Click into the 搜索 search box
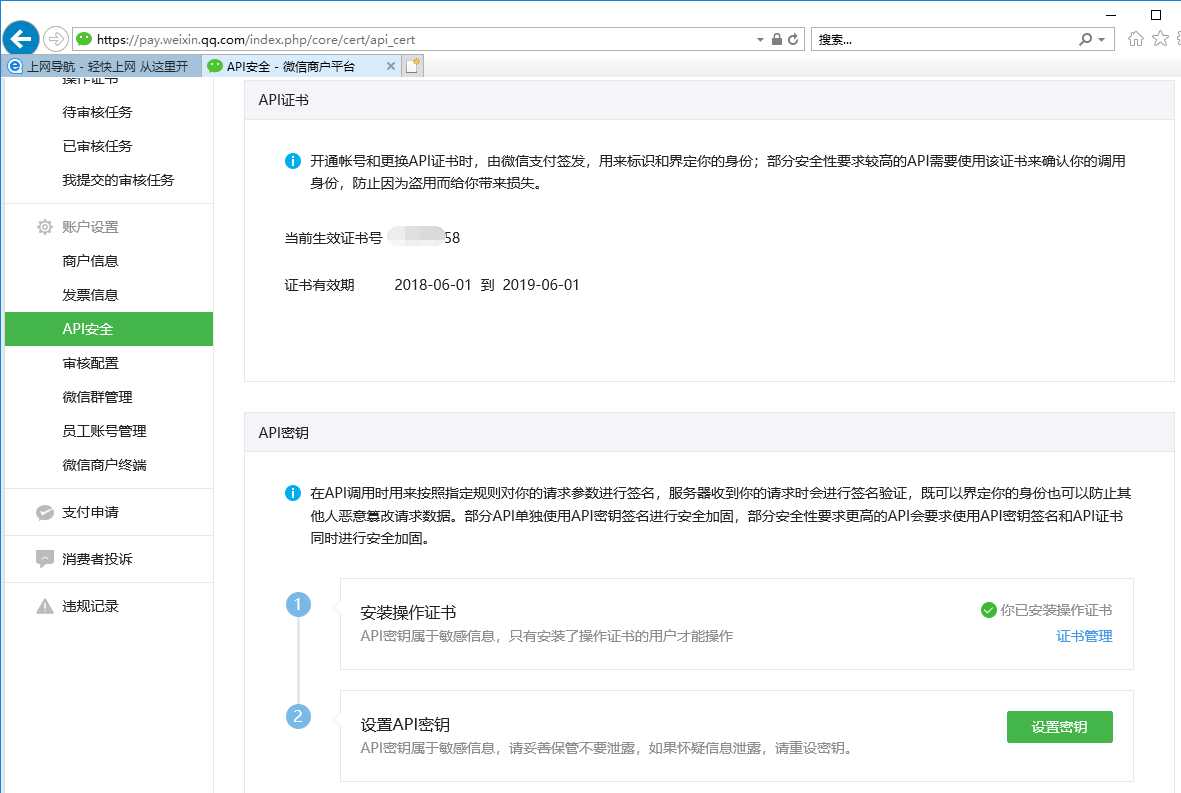The width and height of the screenshot is (1181, 793). [945, 39]
